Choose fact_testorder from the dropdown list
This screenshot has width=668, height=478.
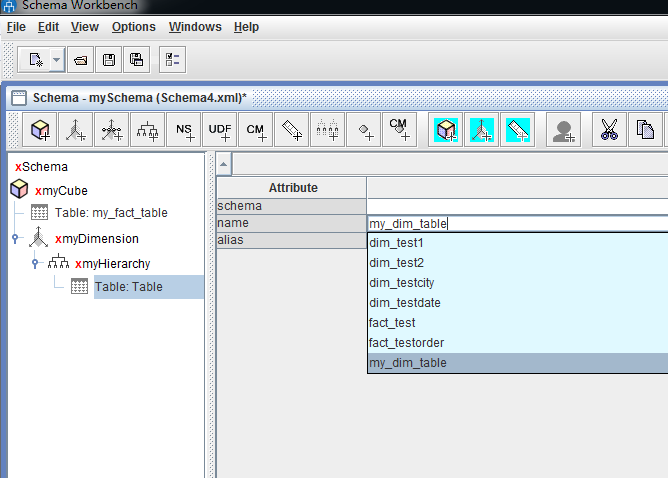[x=407, y=343]
